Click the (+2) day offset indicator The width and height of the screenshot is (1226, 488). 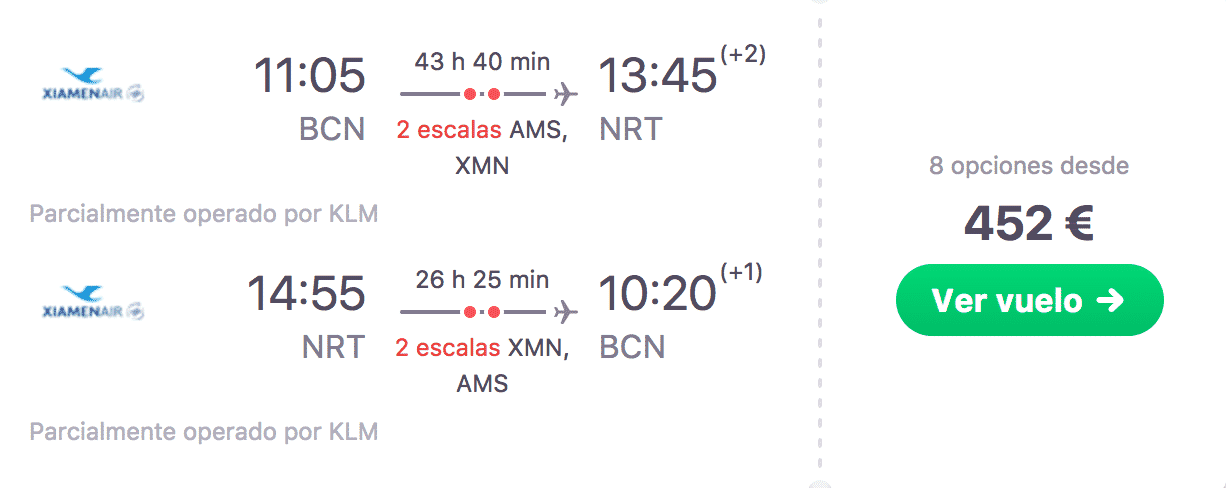tap(744, 55)
